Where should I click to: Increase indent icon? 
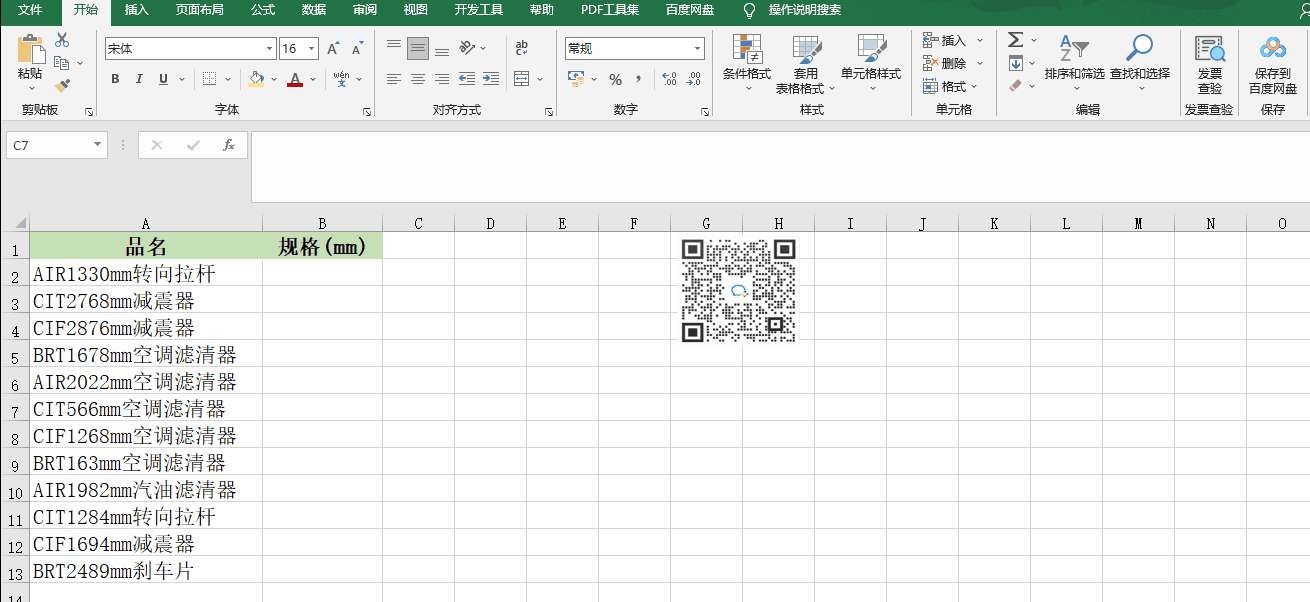(490, 79)
